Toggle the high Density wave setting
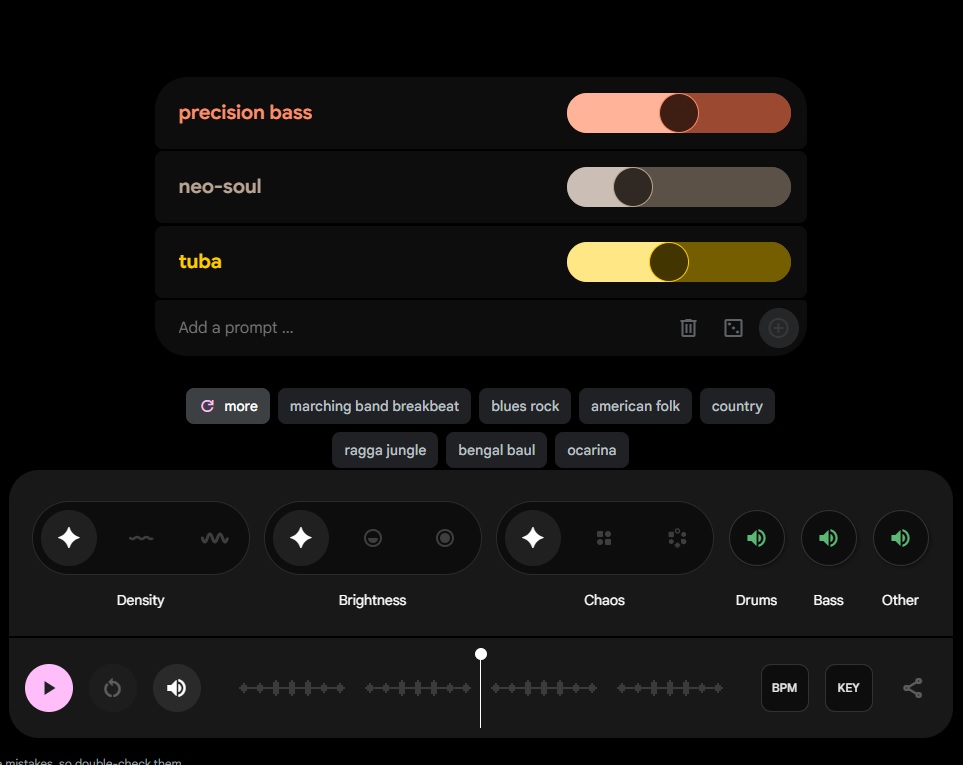963x765 pixels. [213, 538]
